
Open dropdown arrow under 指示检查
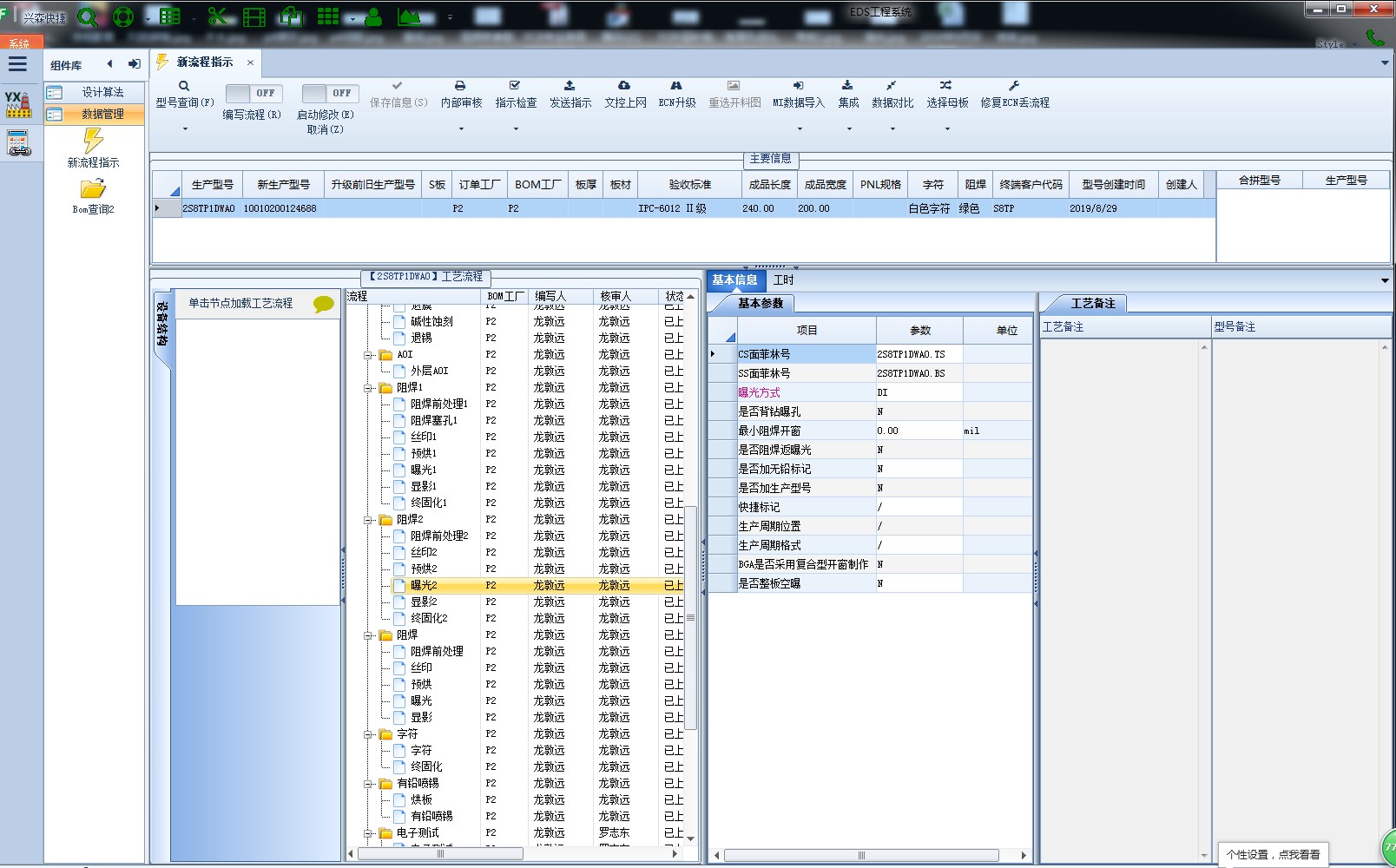coord(516,129)
